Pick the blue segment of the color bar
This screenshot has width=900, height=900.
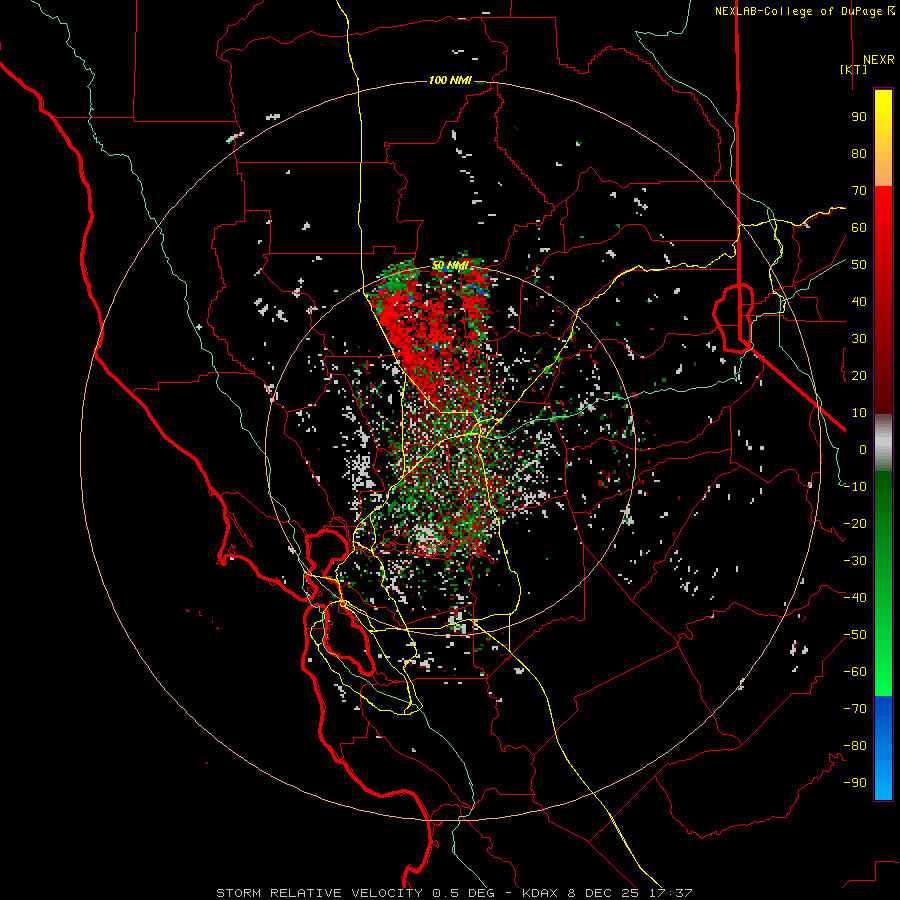[x=883, y=748]
